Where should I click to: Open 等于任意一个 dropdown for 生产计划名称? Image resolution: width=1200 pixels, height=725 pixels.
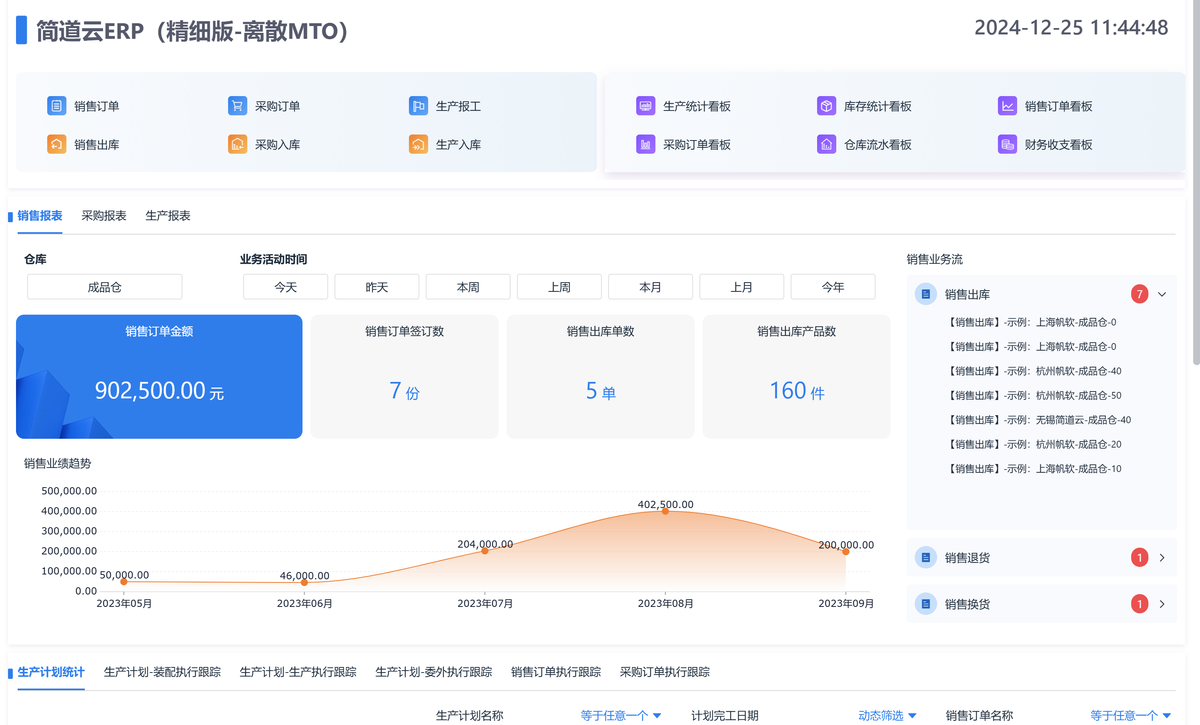[621, 716]
